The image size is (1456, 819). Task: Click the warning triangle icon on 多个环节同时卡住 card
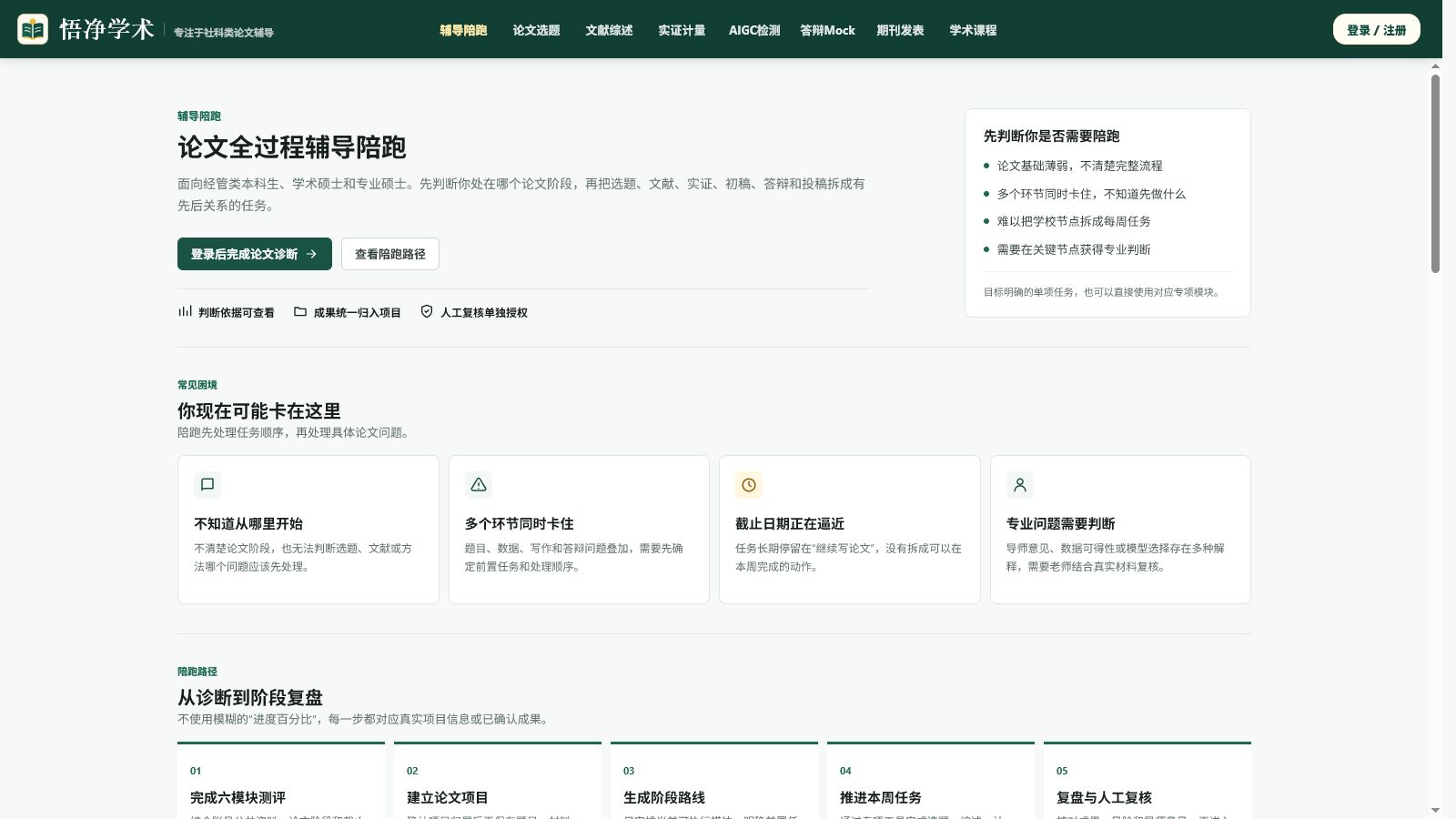click(479, 485)
